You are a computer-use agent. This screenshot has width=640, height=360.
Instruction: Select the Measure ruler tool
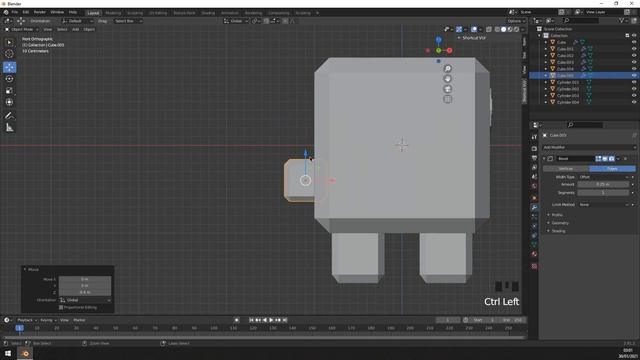[x=9, y=128]
